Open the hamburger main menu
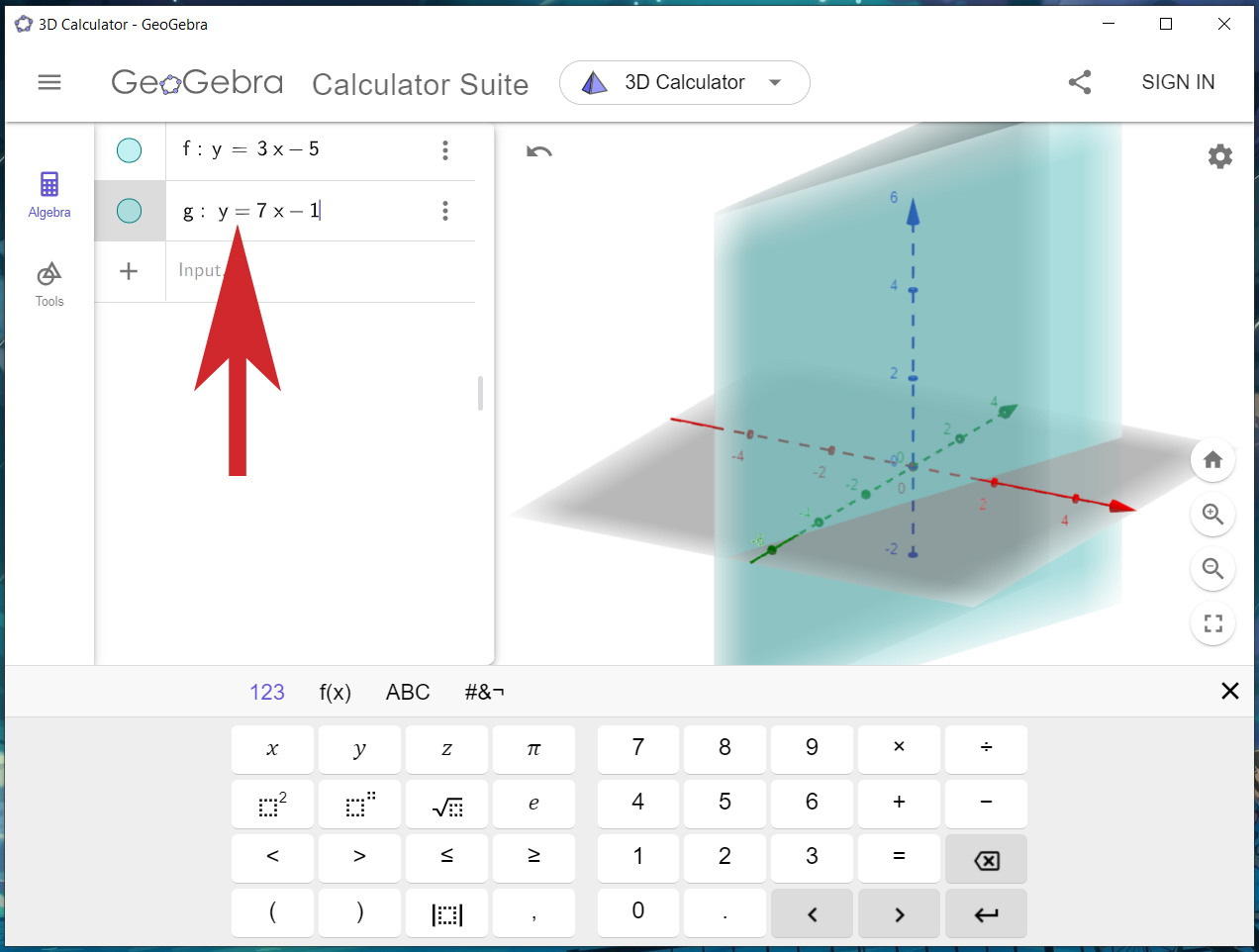Image resolution: width=1259 pixels, height=952 pixels. click(x=49, y=82)
